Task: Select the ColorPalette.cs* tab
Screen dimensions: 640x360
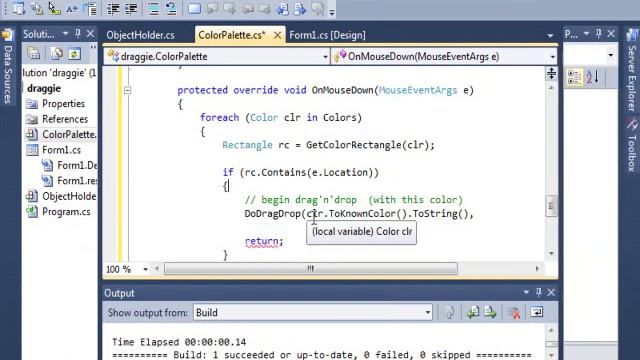Action: tap(232, 35)
